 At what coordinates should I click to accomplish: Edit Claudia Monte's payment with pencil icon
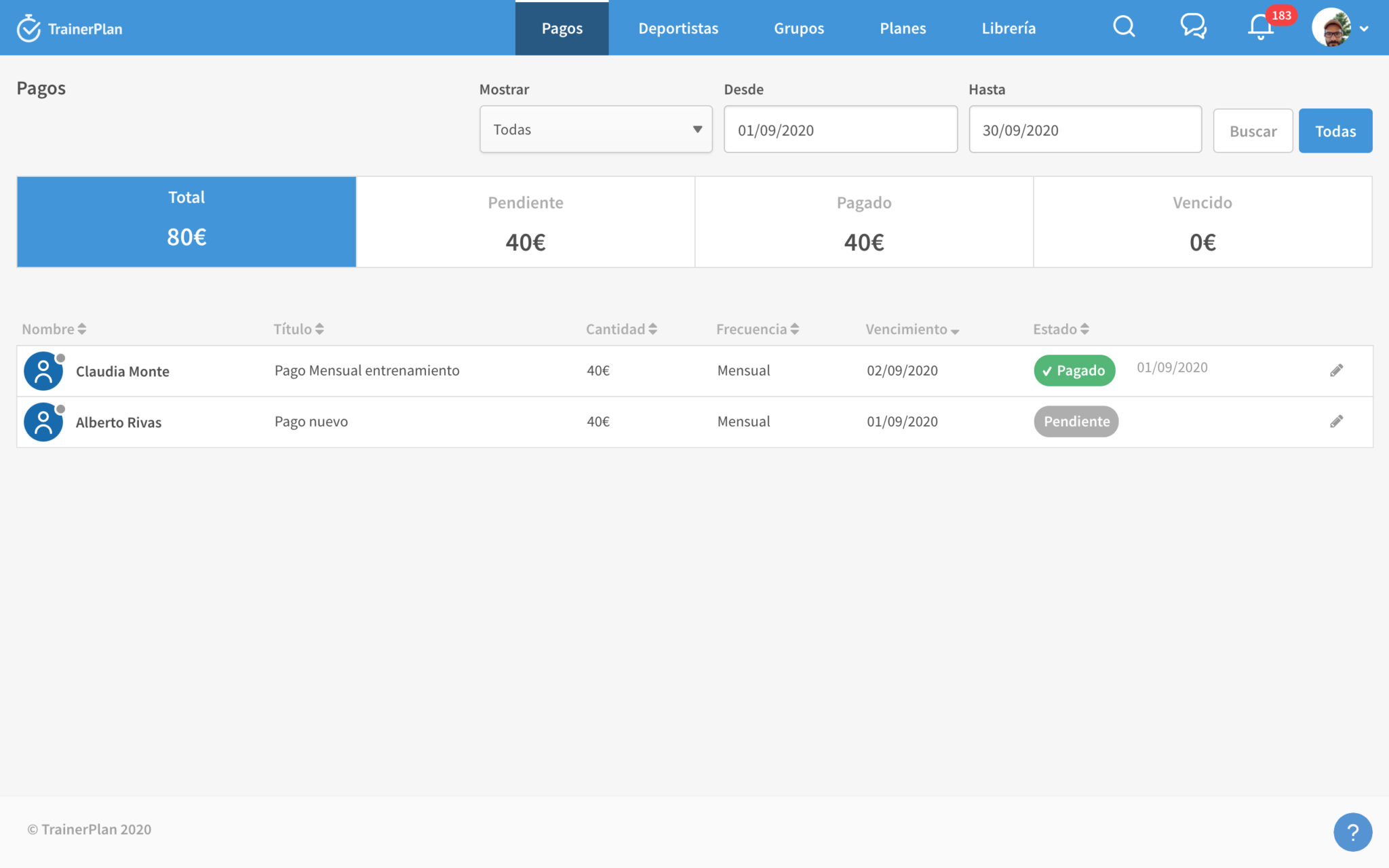1337,370
